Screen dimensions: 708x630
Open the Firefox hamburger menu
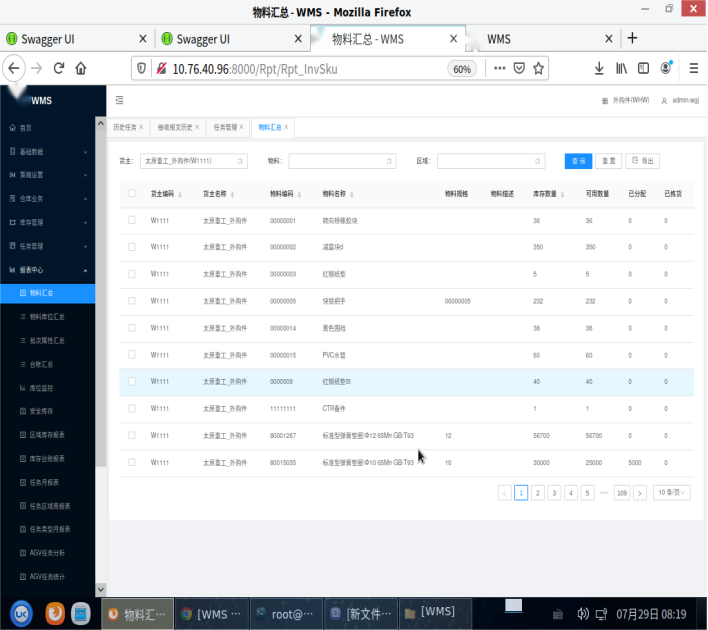[694, 68]
